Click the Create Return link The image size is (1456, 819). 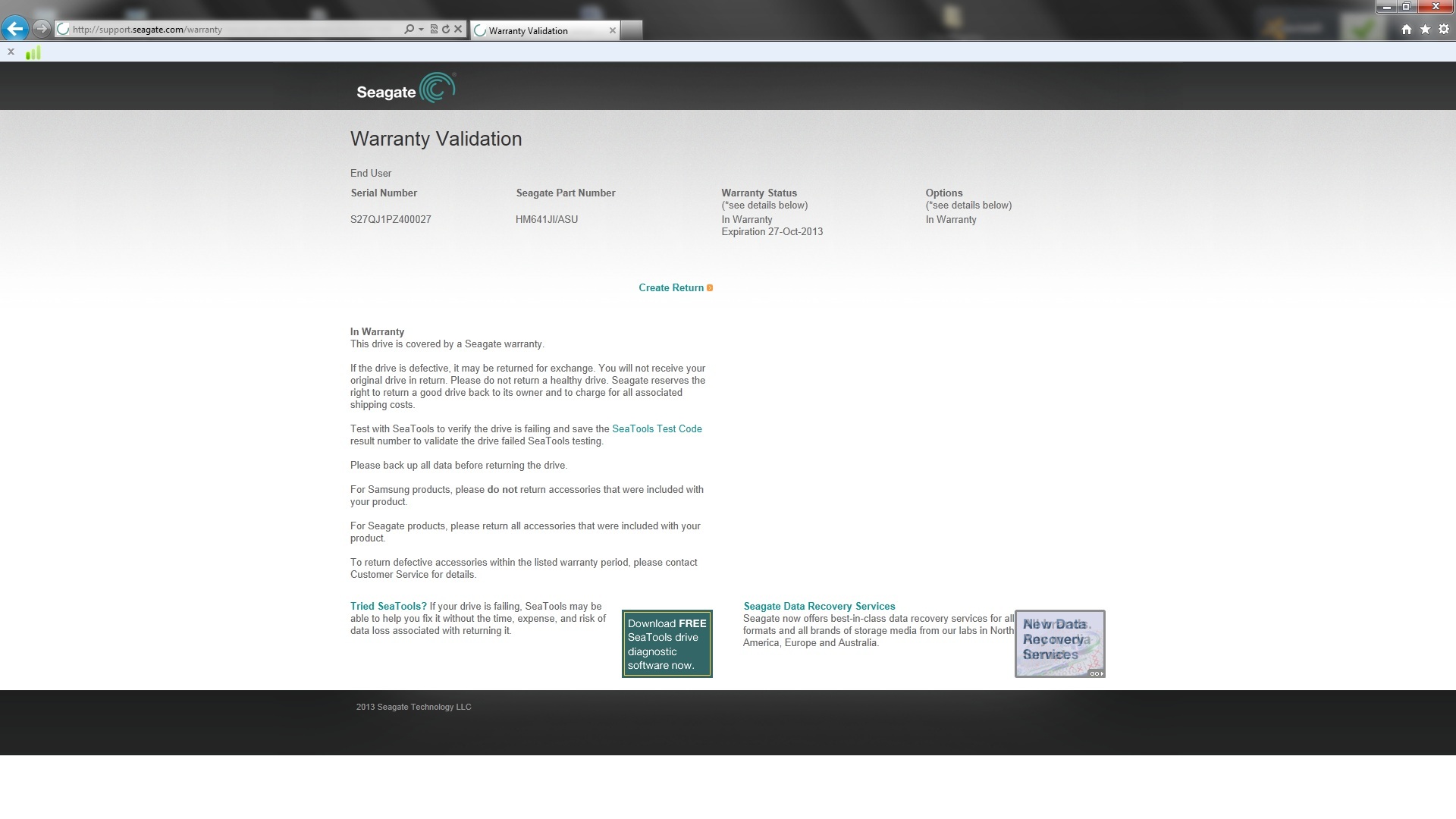click(x=671, y=287)
